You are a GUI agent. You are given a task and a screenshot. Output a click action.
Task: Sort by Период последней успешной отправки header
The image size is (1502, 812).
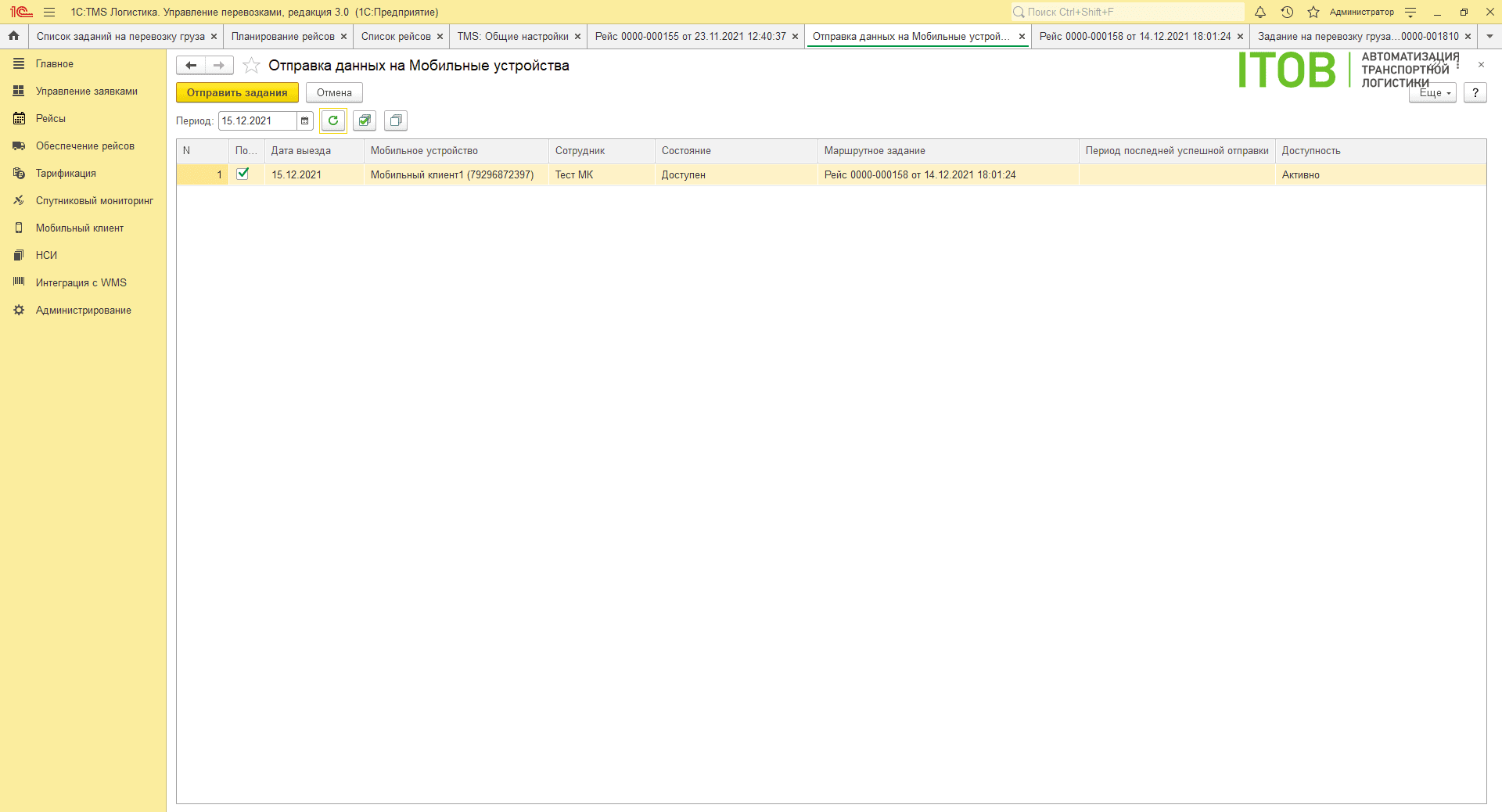[x=1177, y=151]
